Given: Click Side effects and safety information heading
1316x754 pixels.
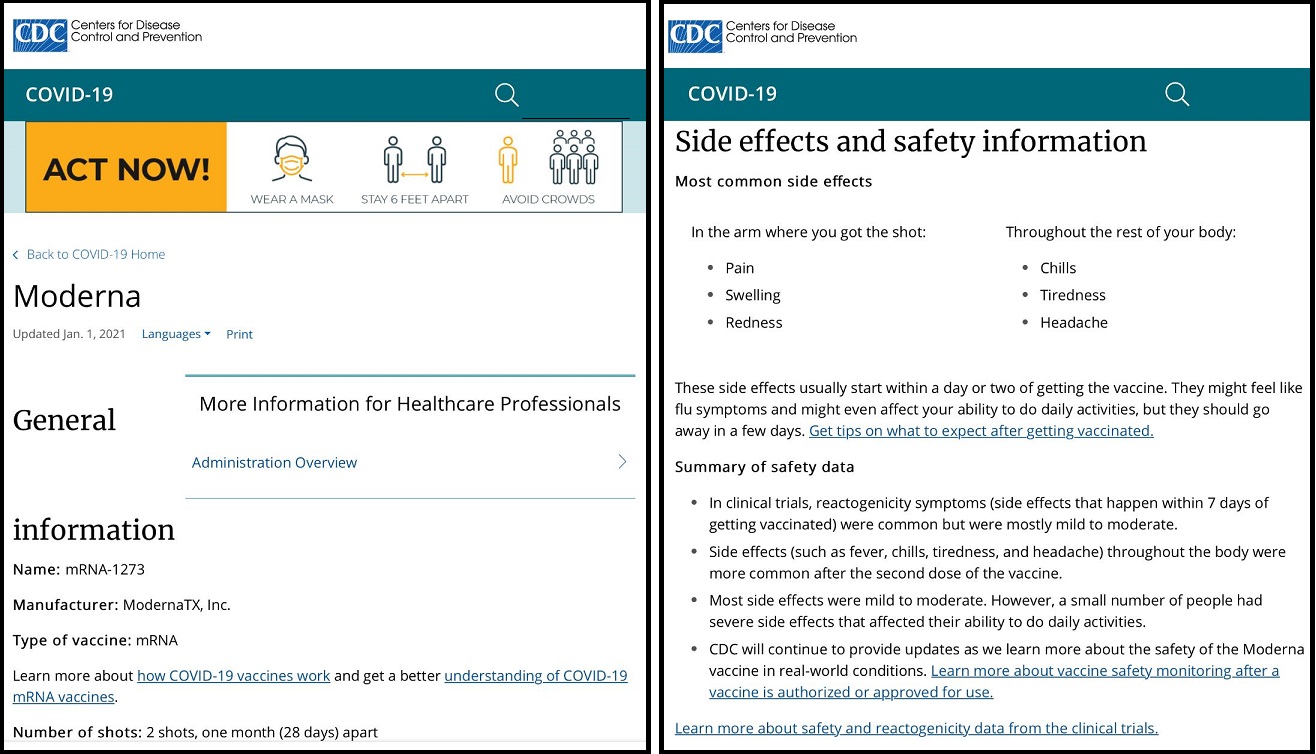Looking at the screenshot, I should (911, 141).
